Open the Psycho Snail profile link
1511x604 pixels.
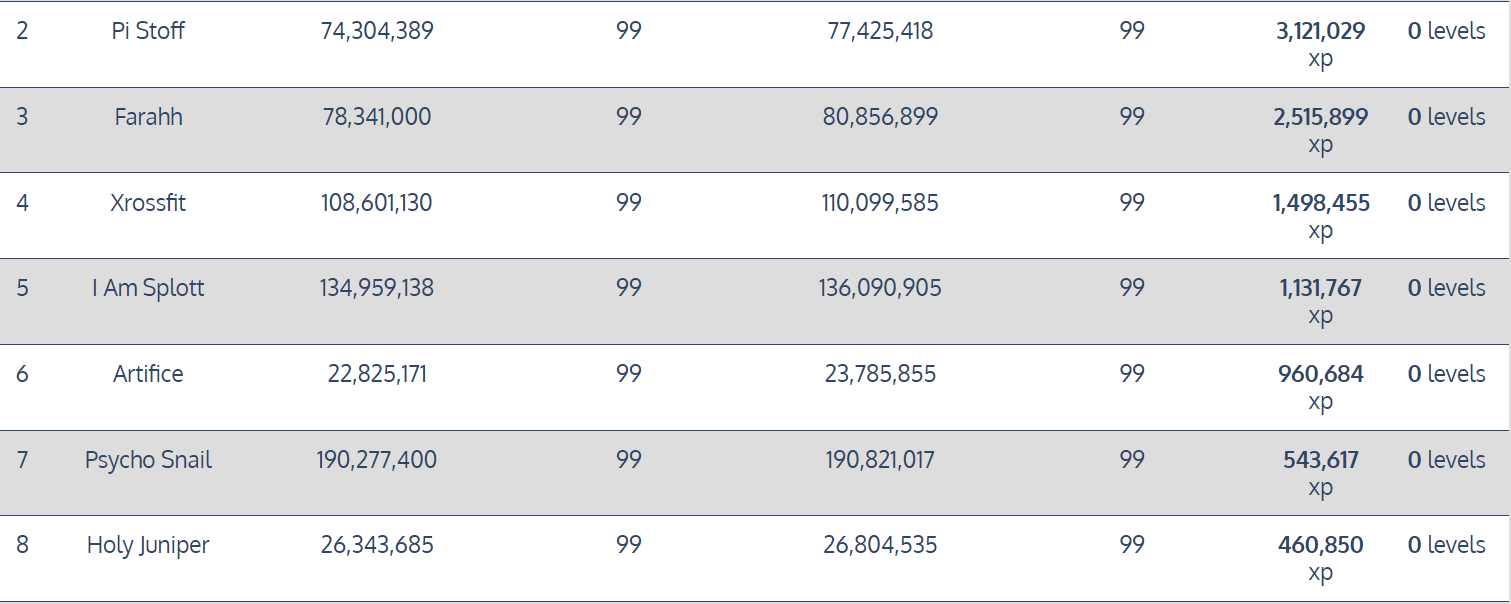(x=148, y=460)
